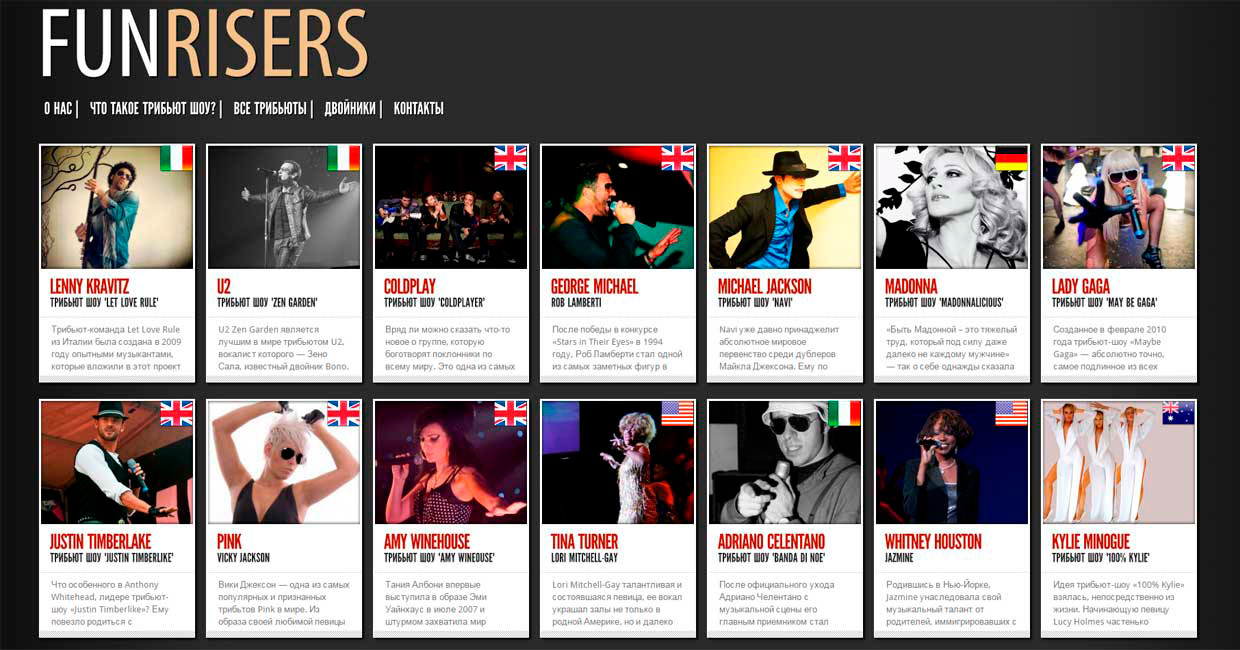Click the FunRisers logo
The image size is (1240, 650).
[x=204, y=44]
